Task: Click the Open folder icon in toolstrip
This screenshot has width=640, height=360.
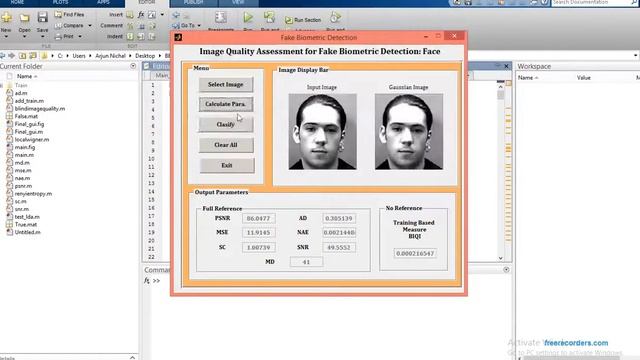Action: tap(24, 18)
